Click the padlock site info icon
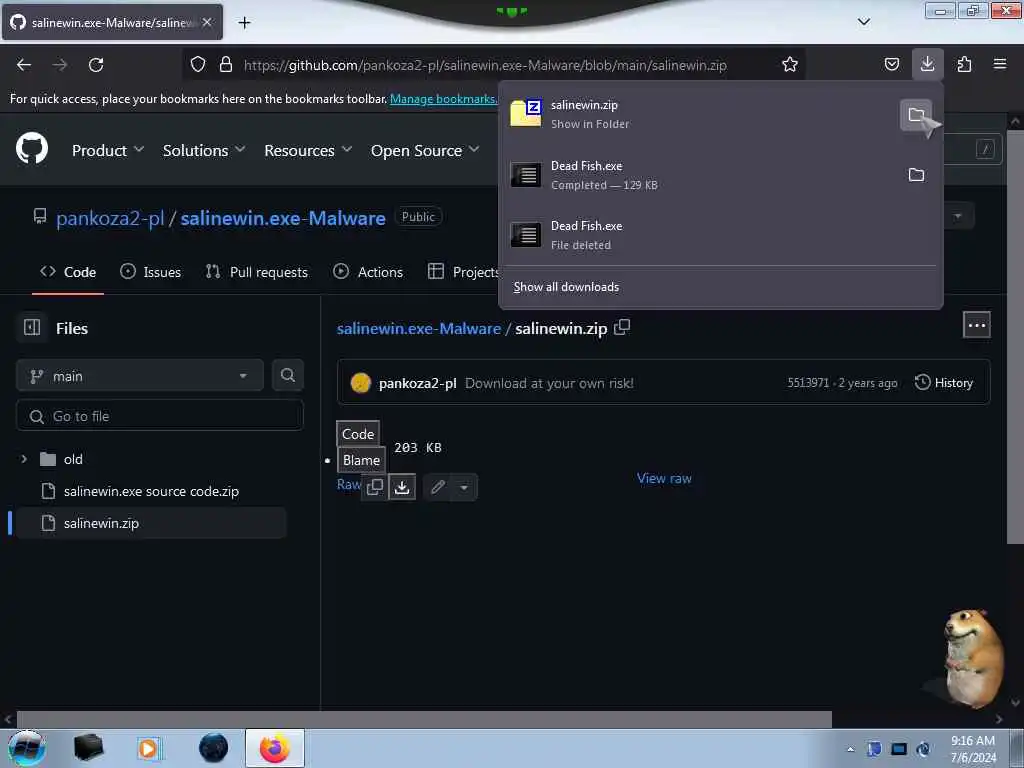Screen dimensions: 1024x768 pos(226,64)
